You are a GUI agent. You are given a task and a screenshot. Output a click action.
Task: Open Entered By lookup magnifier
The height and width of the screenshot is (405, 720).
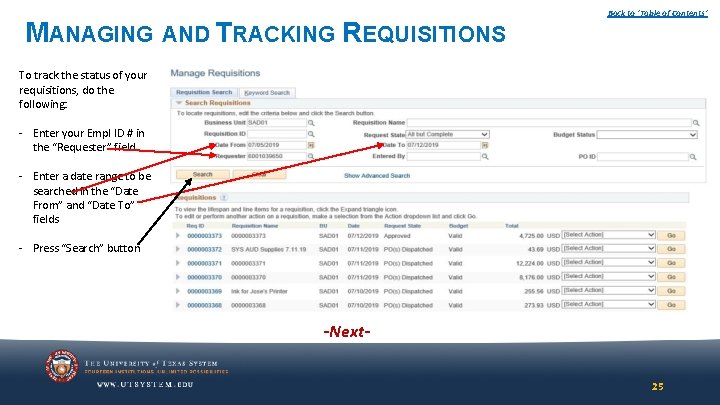coord(485,157)
